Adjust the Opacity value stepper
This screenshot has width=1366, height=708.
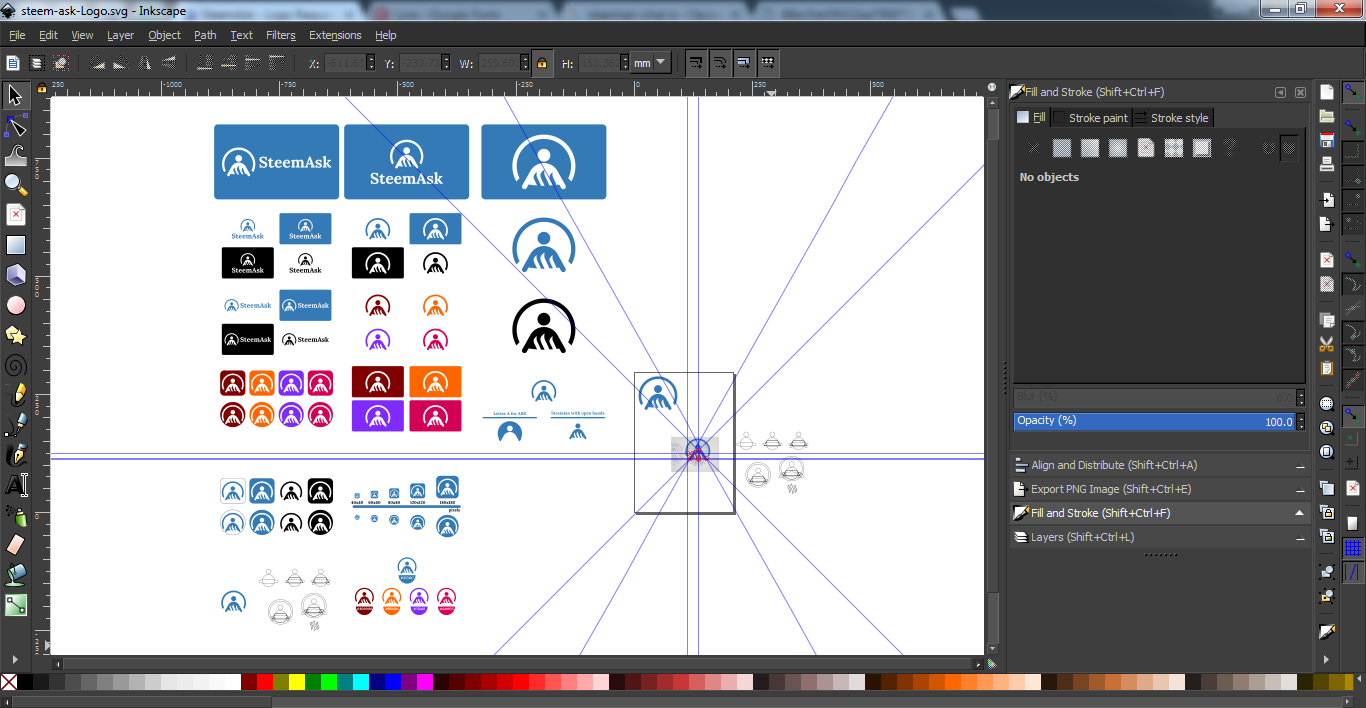(1301, 422)
